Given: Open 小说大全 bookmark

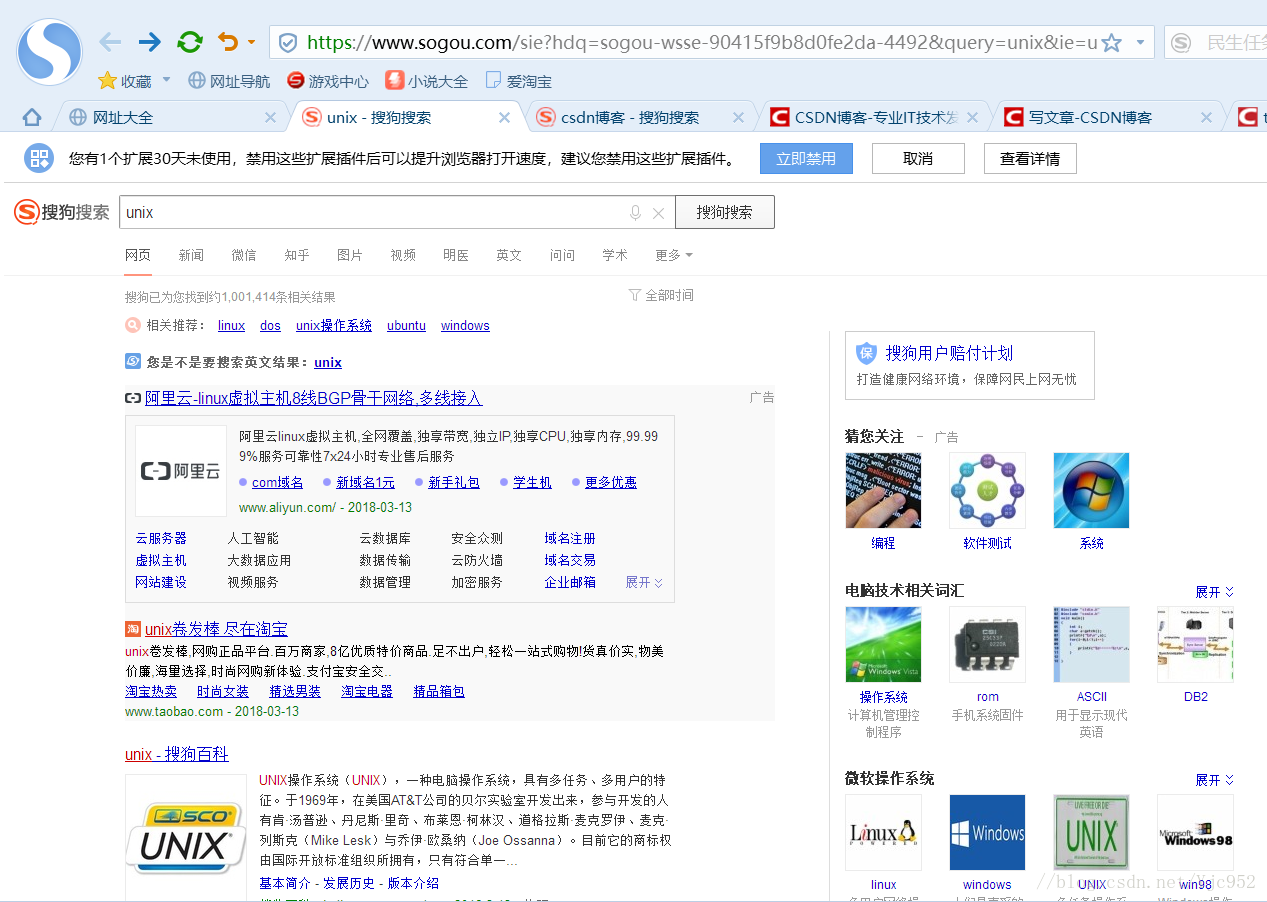Looking at the screenshot, I should point(427,81).
